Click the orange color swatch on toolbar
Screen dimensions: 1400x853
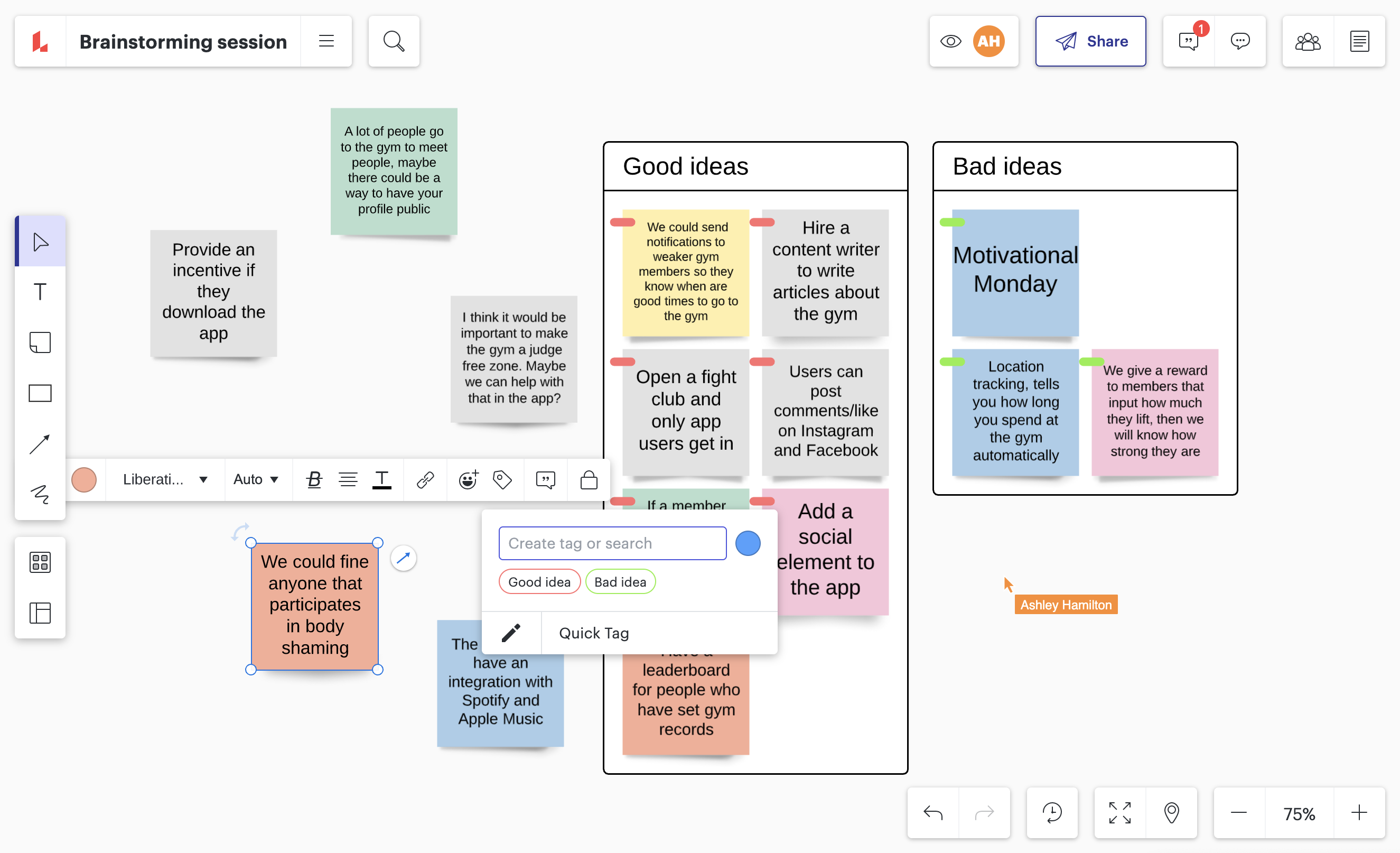coord(85,480)
